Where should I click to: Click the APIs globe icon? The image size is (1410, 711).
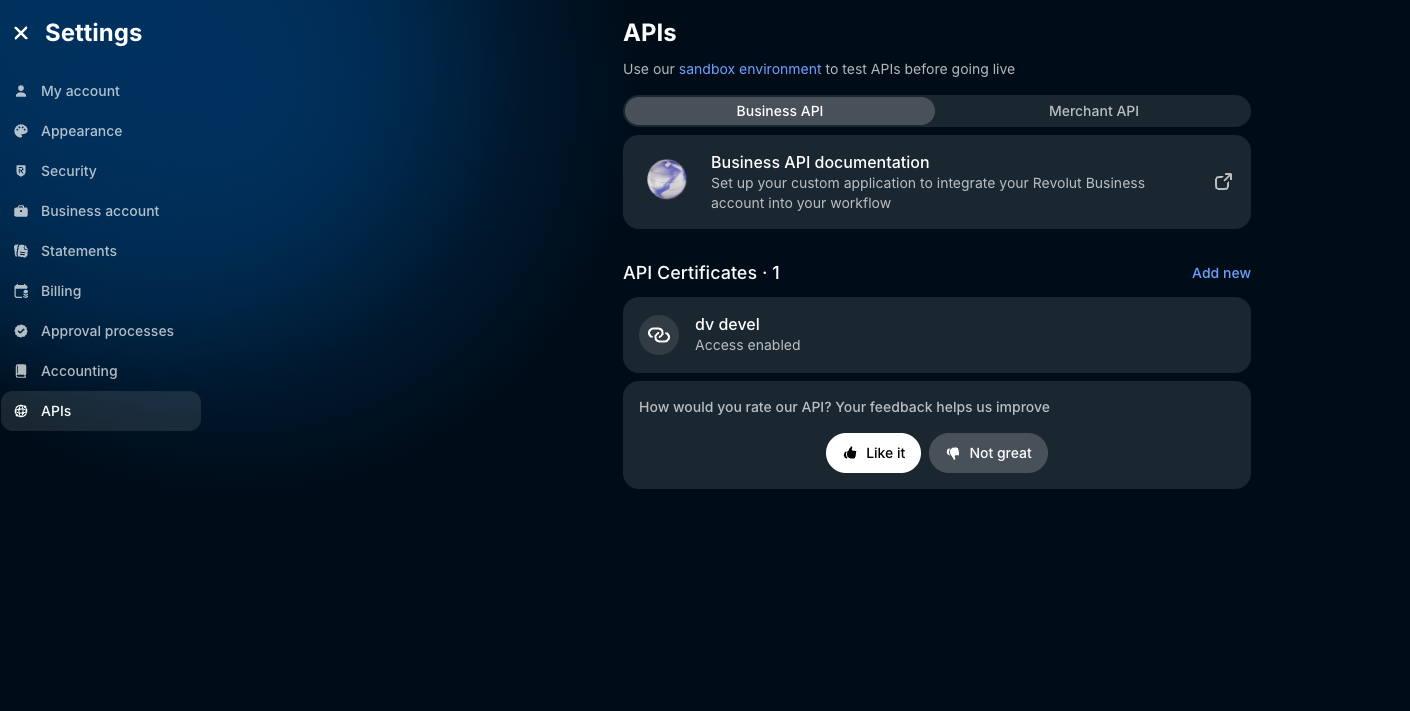point(21,411)
